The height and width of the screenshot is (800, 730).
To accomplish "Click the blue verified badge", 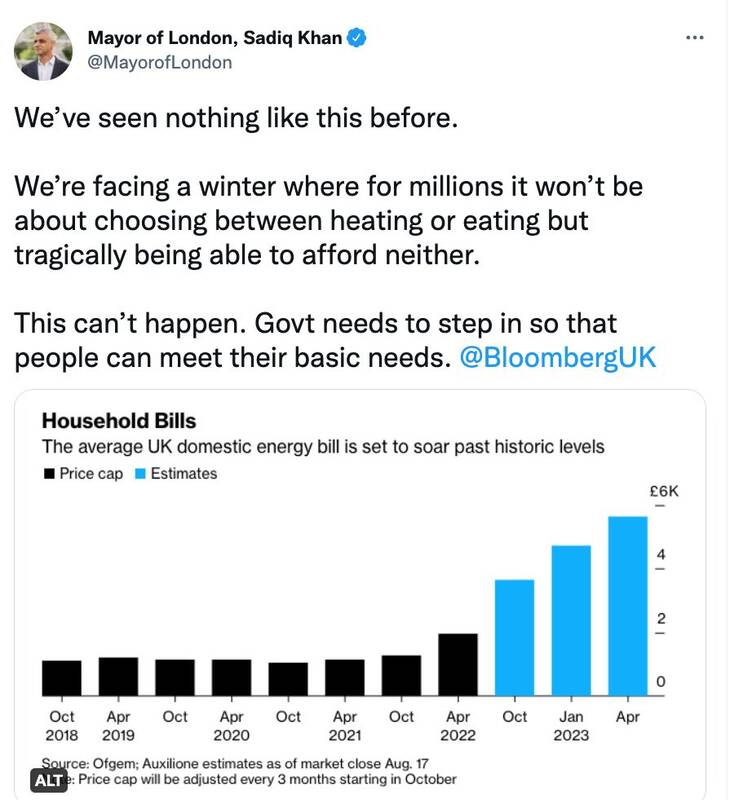I will (357, 39).
